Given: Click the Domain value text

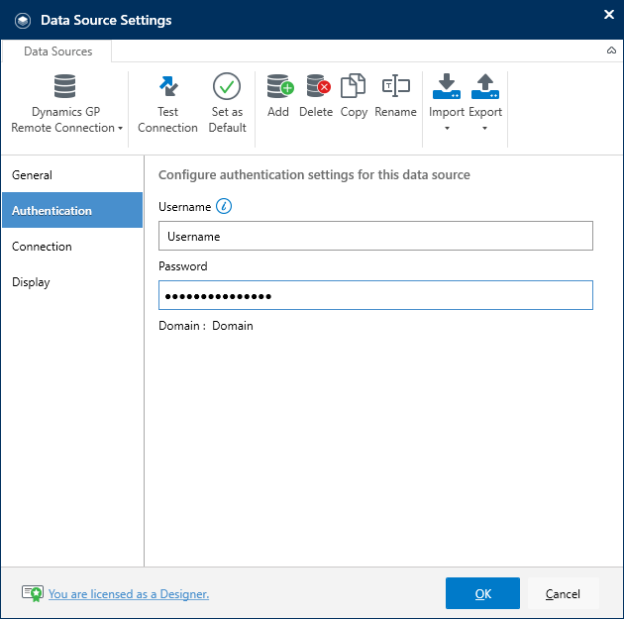Looking at the screenshot, I should (232, 326).
